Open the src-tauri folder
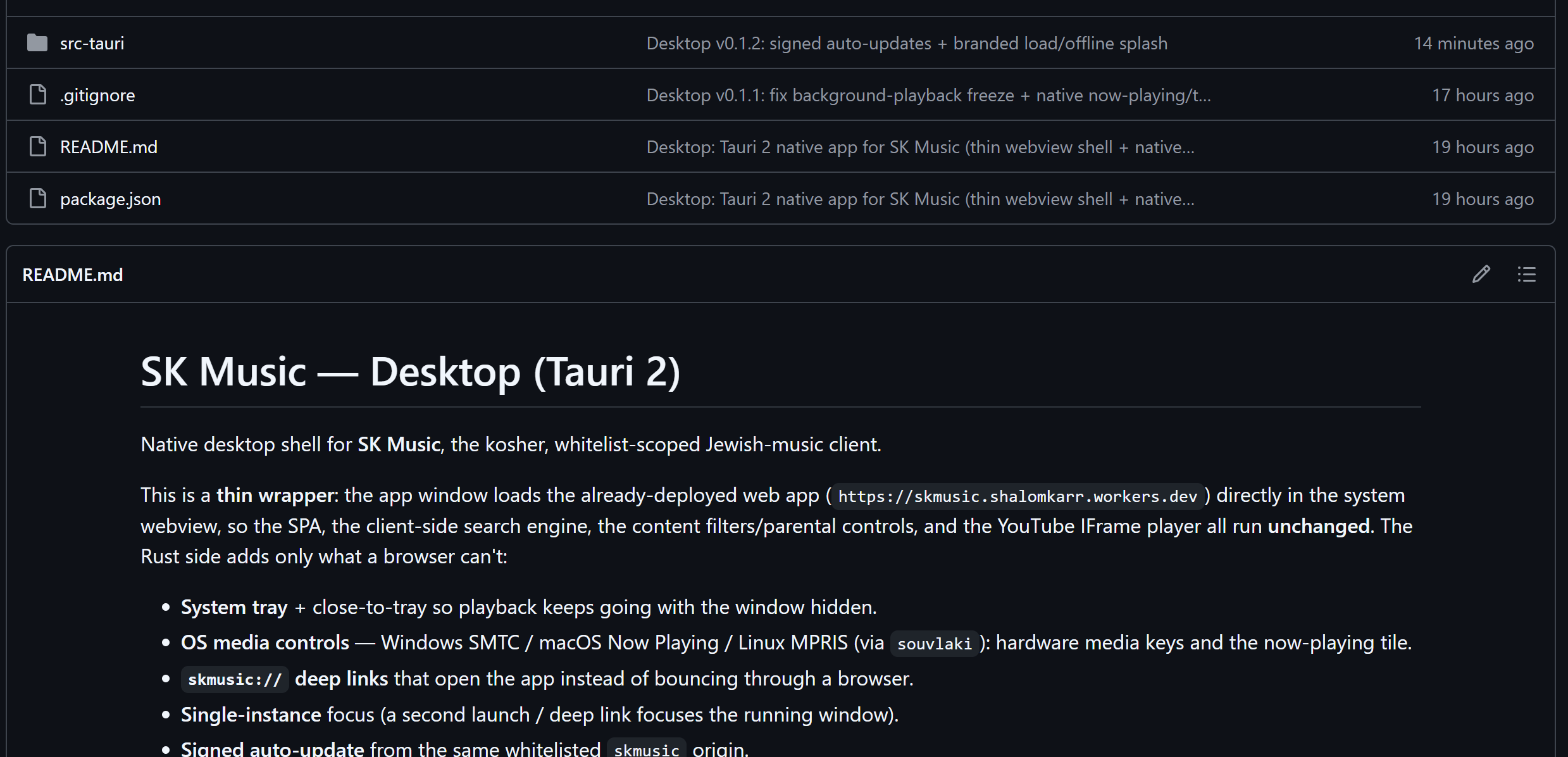 point(92,43)
